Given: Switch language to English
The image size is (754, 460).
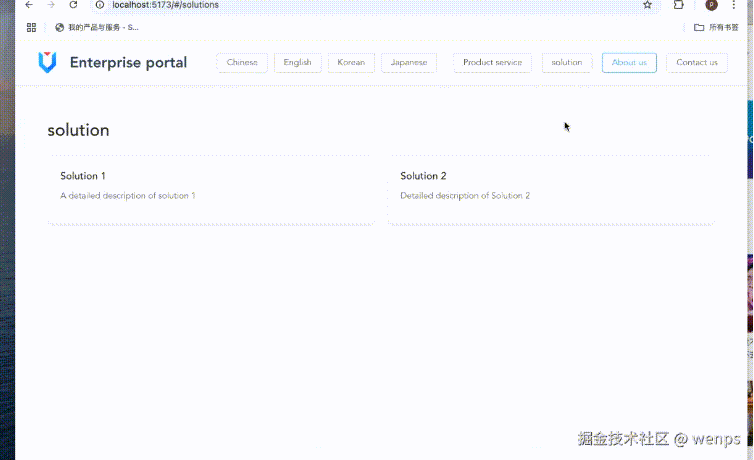Looking at the screenshot, I should (x=297, y=62).
